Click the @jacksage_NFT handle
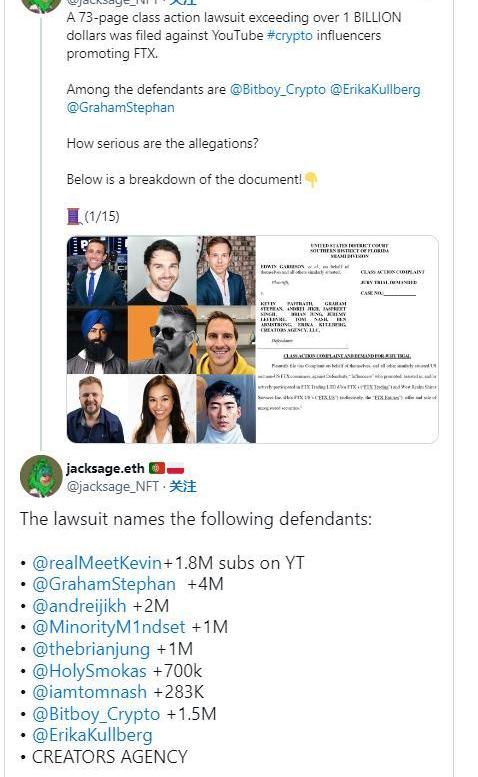478x777 pixels. pyautogui.click(x=113, y=487)
